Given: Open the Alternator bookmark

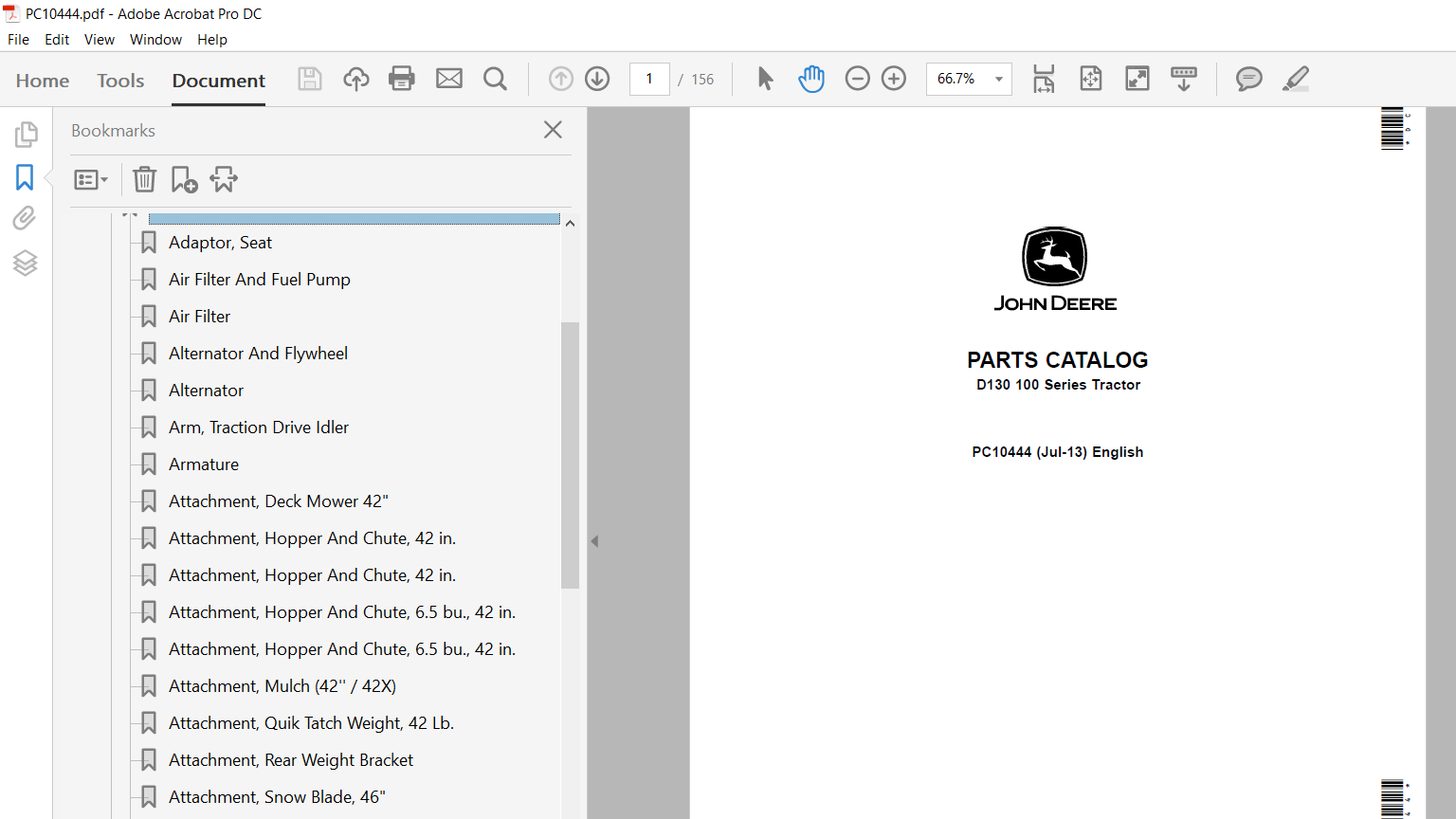Looking at the screenshot, I should (206, 391).
